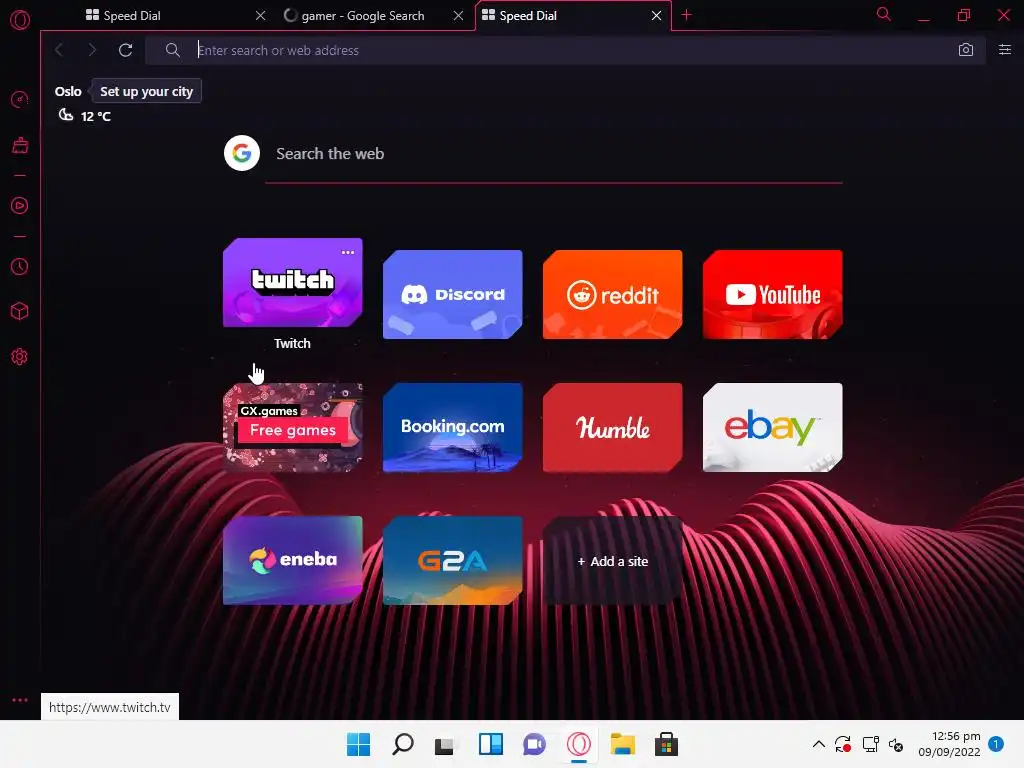This screenshot has height=768, width=1024.
Task: Open the notification badge in tray
Action: (995, 744)
